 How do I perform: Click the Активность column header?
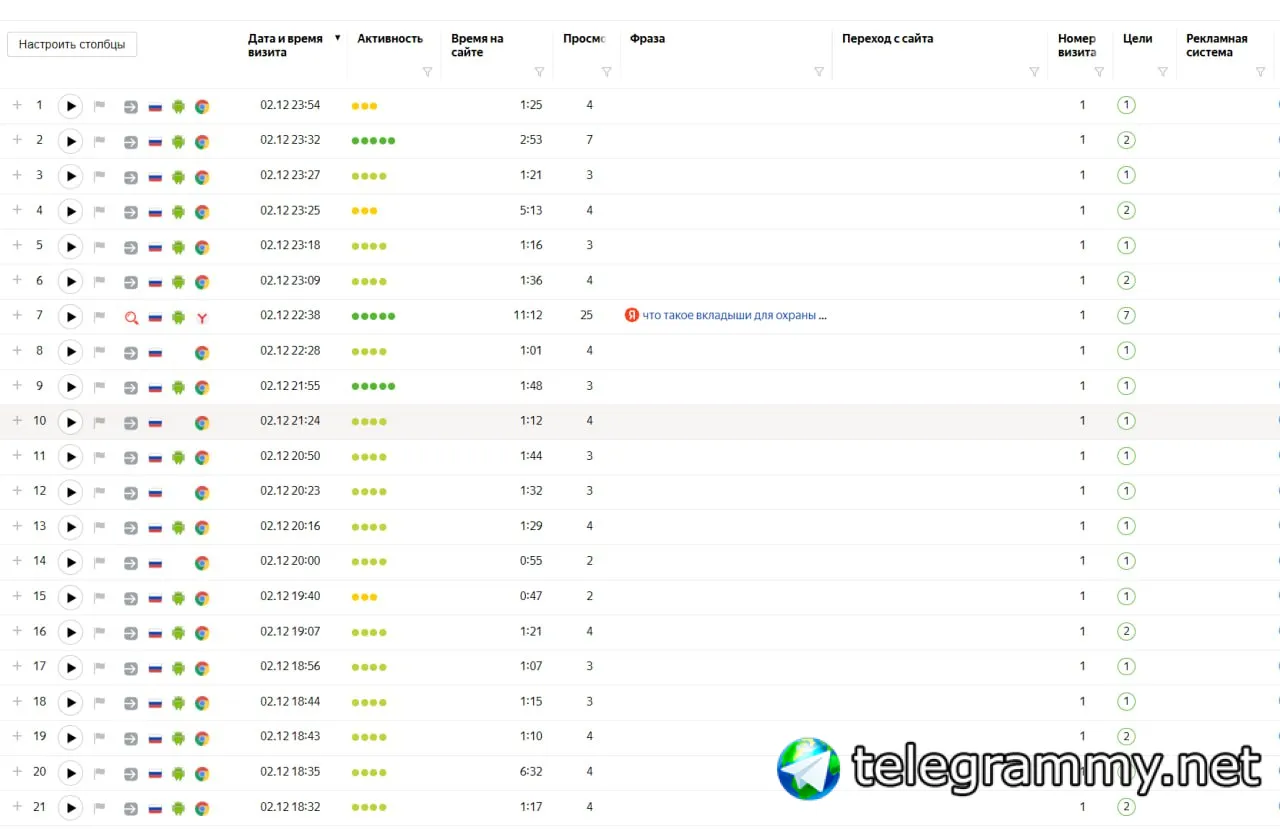[390, 39]
